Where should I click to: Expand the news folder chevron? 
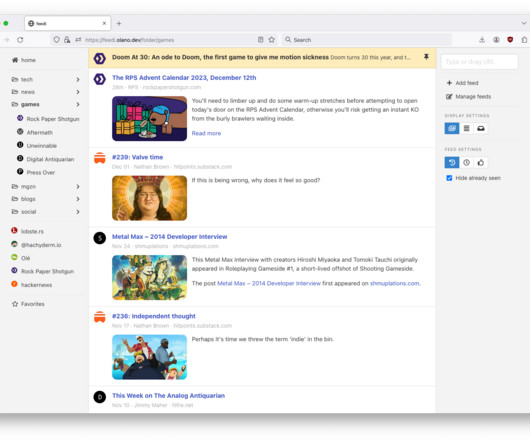click(78, 92)
